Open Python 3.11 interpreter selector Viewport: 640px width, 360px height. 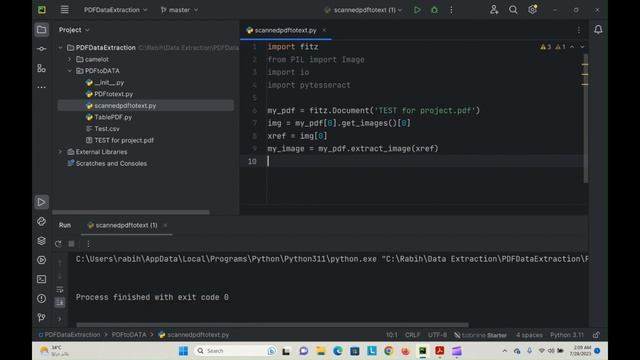(x=567, y=335)
